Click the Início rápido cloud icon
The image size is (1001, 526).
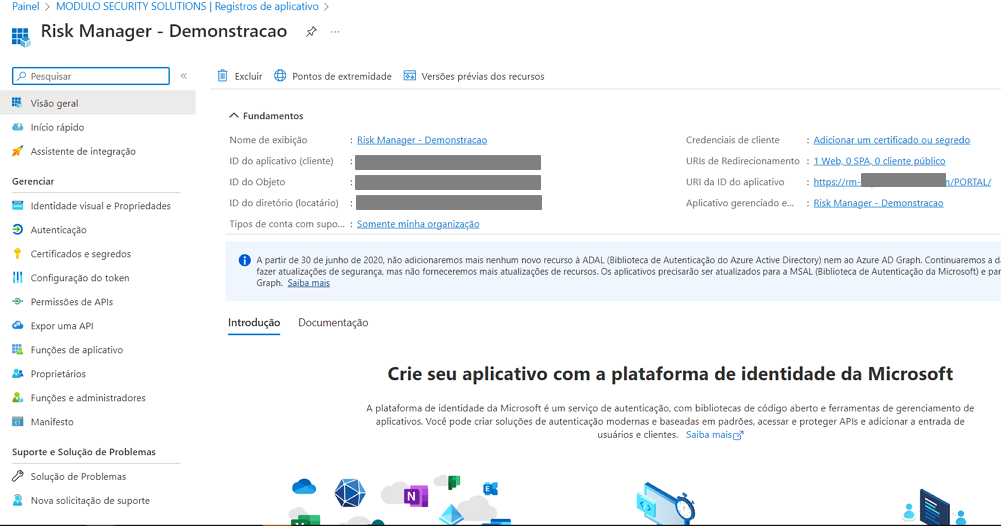click(17, 127)
